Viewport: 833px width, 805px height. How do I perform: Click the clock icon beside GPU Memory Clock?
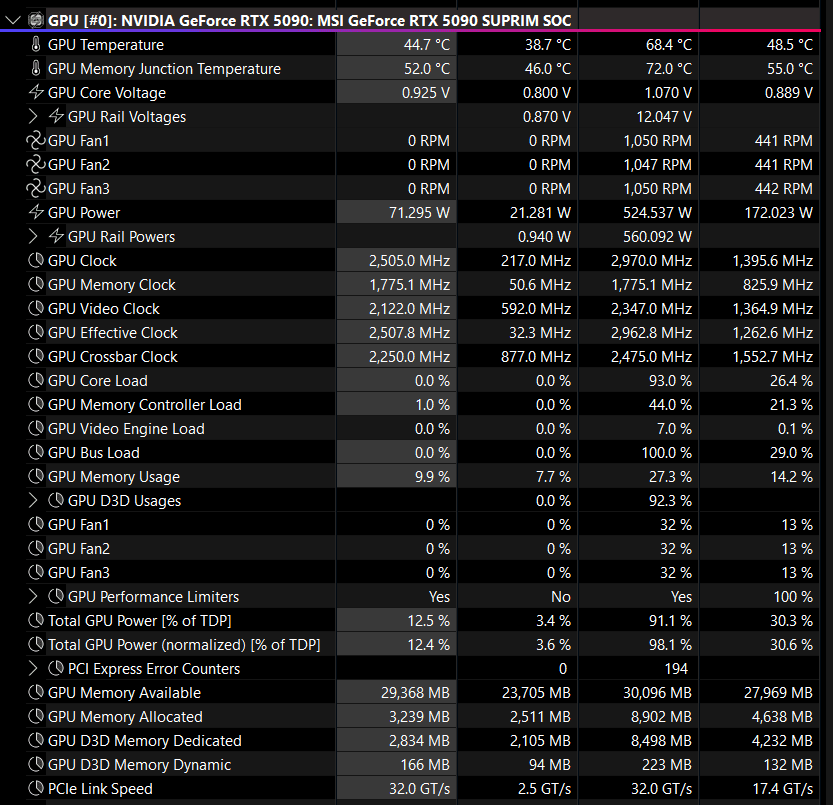coord(36,284)
